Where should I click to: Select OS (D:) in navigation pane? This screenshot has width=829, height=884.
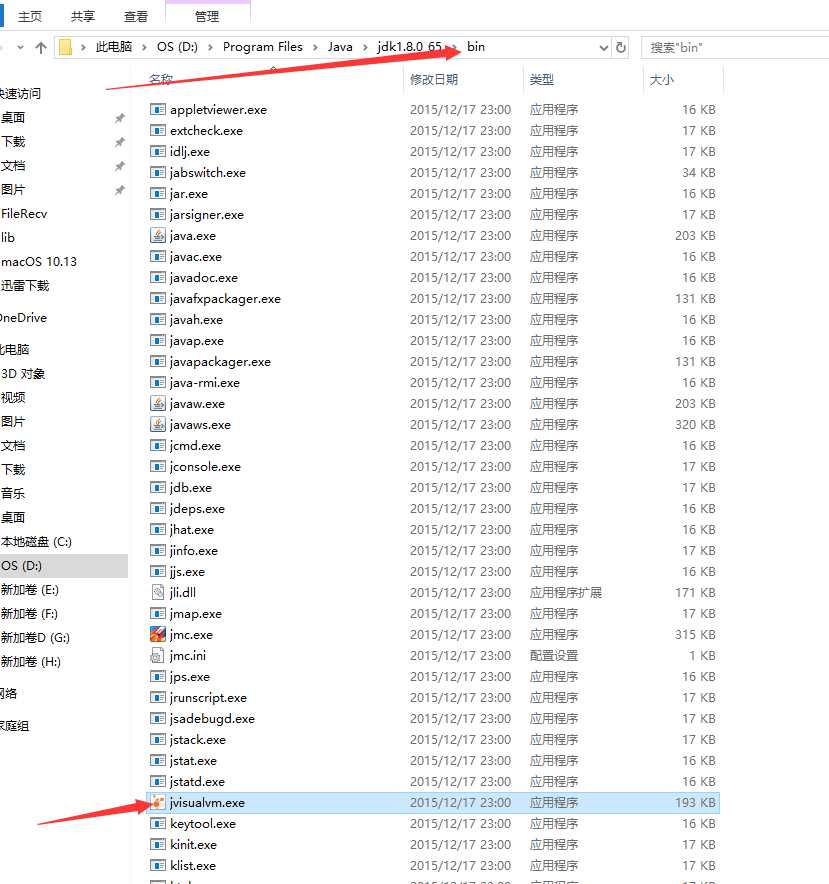tap(62, 565)
